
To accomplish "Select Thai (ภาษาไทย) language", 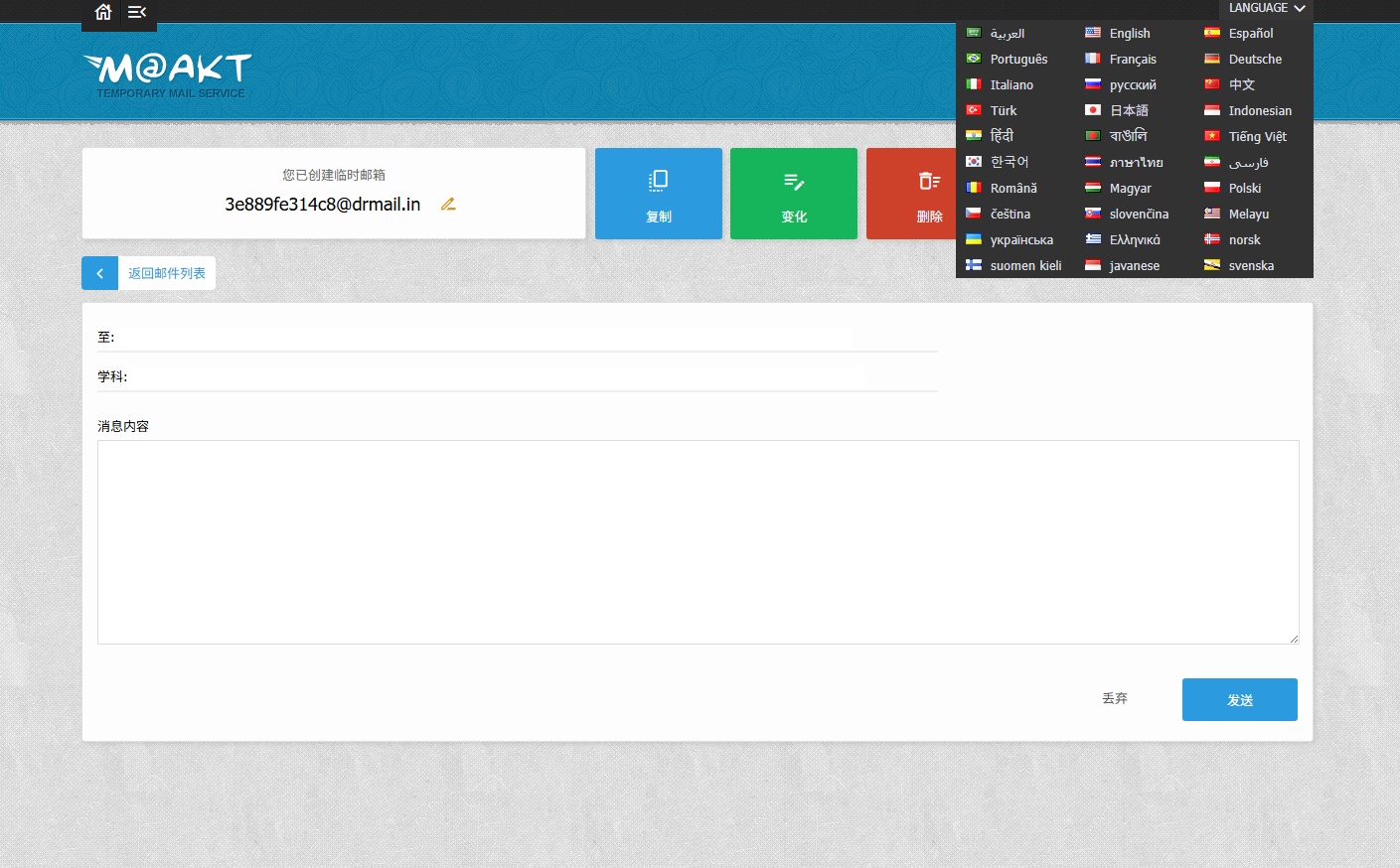I will coord(1124,163).
